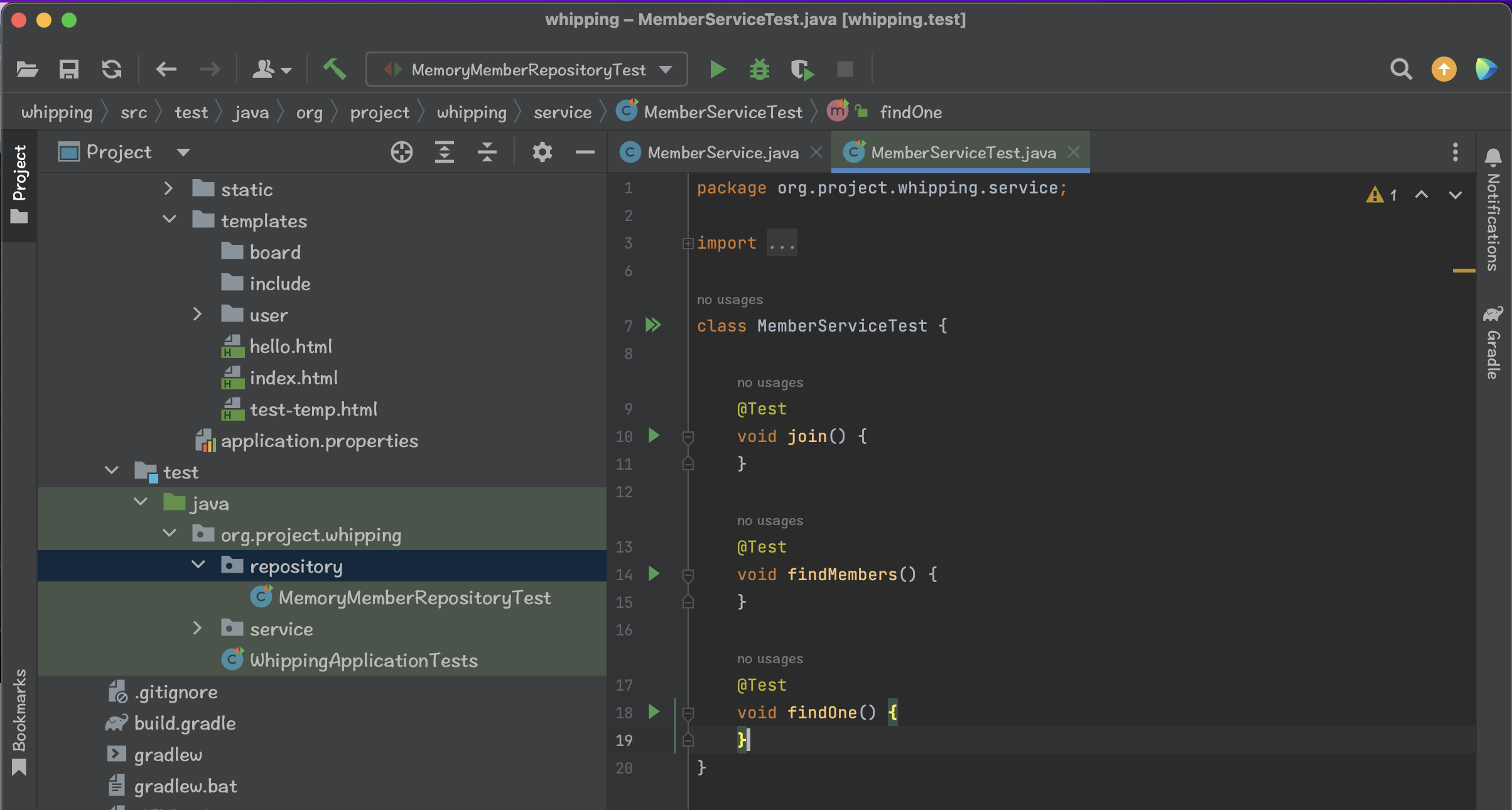
Task: Toggle the Project tool window sidebar button
Action: click(19, 182)
